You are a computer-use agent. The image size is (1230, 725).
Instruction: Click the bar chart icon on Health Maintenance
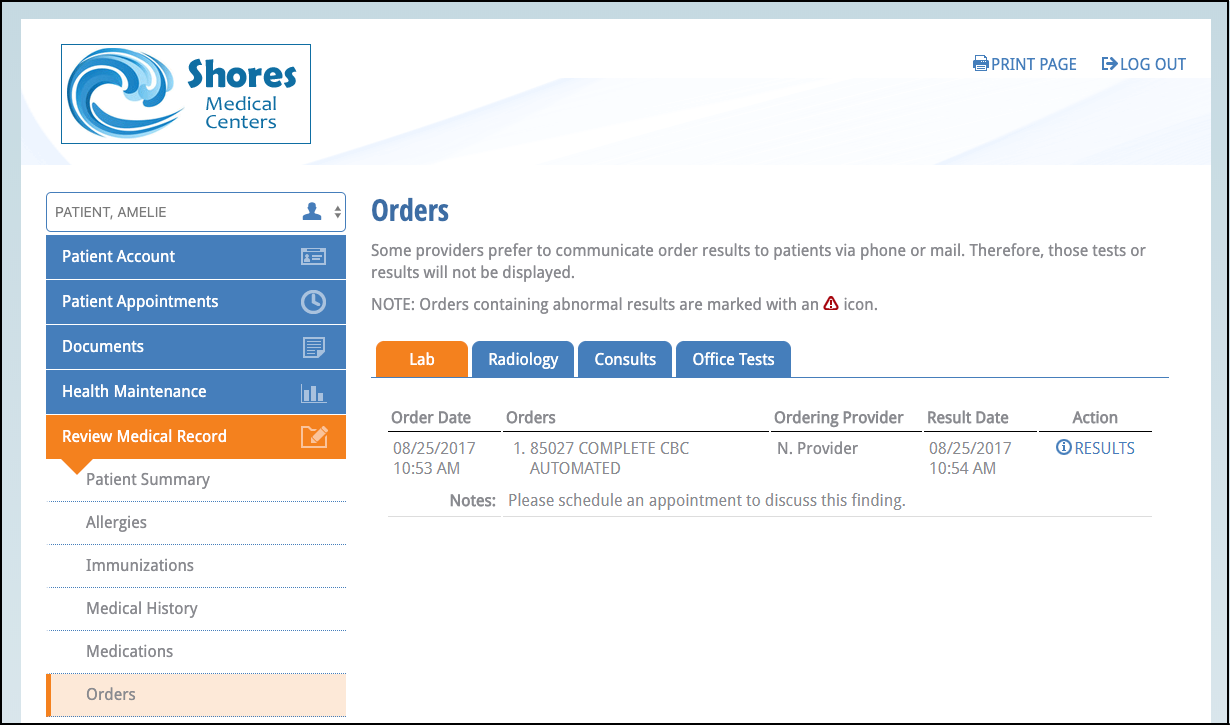pos(313,392)
